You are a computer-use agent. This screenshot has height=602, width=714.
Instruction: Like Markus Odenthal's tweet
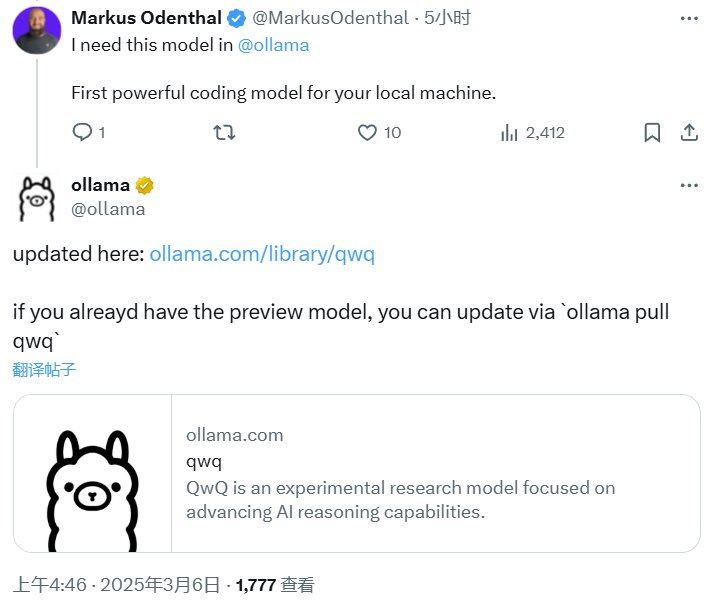[x=367, y=133]
